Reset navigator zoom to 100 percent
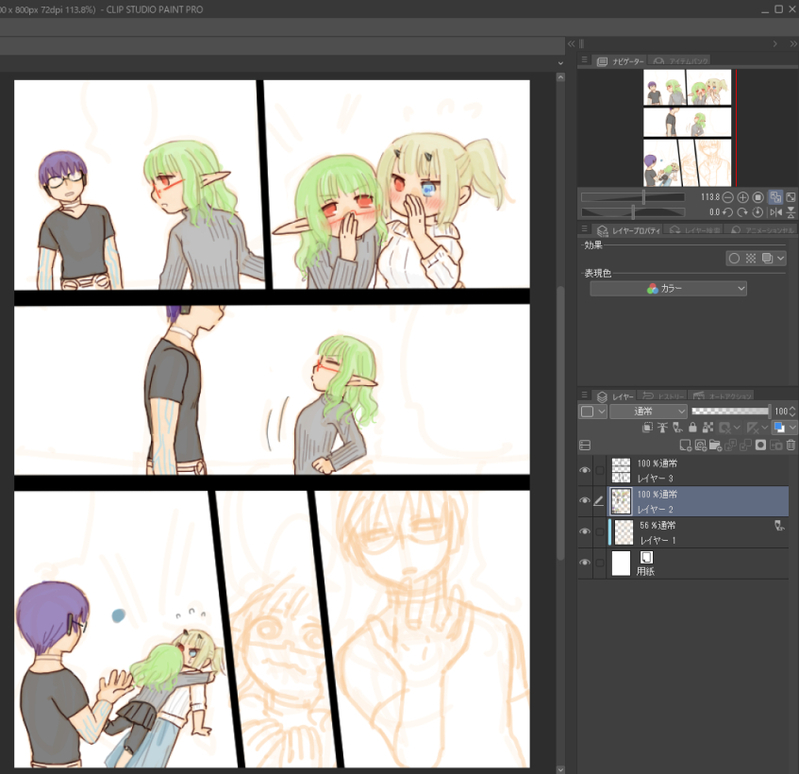The image size is (799, 774). coord(758,197)
